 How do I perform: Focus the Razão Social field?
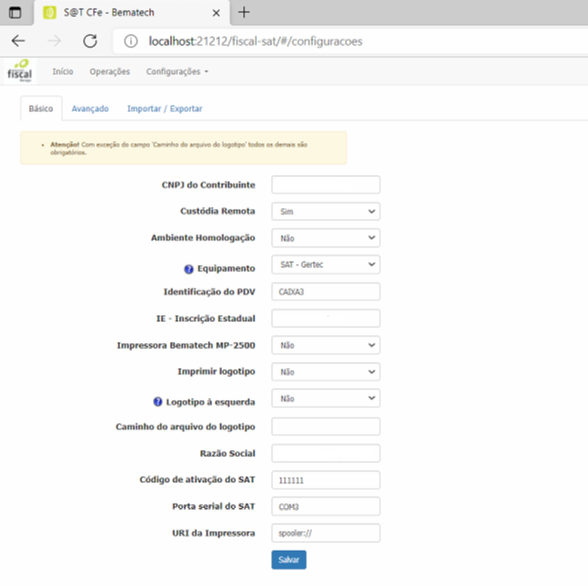(x=326, y=453)
